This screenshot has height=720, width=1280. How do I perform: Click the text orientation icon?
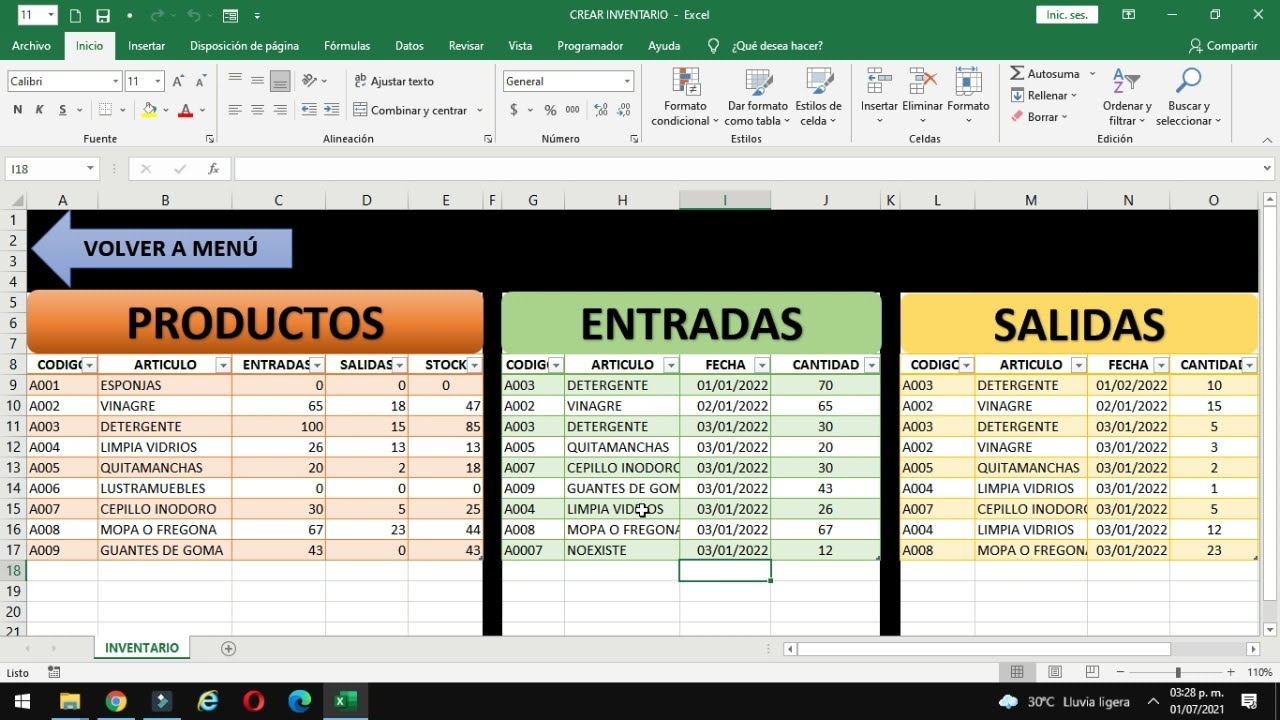(x=310, y=81)
